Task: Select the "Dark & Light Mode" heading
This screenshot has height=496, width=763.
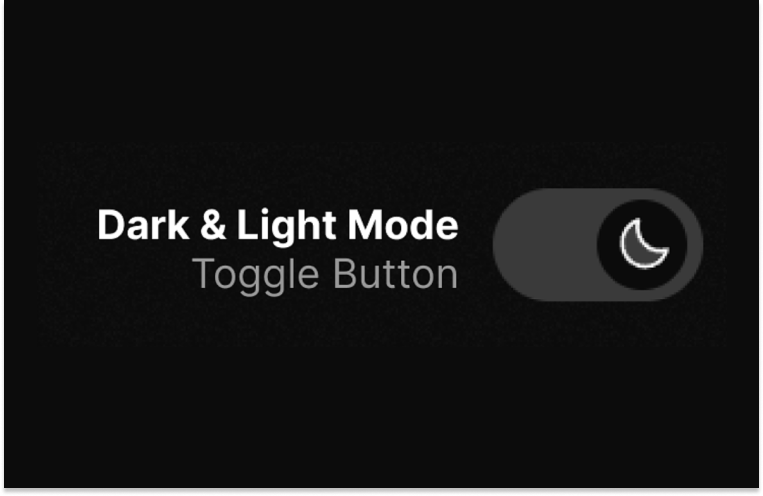Action: click(278, 225)
